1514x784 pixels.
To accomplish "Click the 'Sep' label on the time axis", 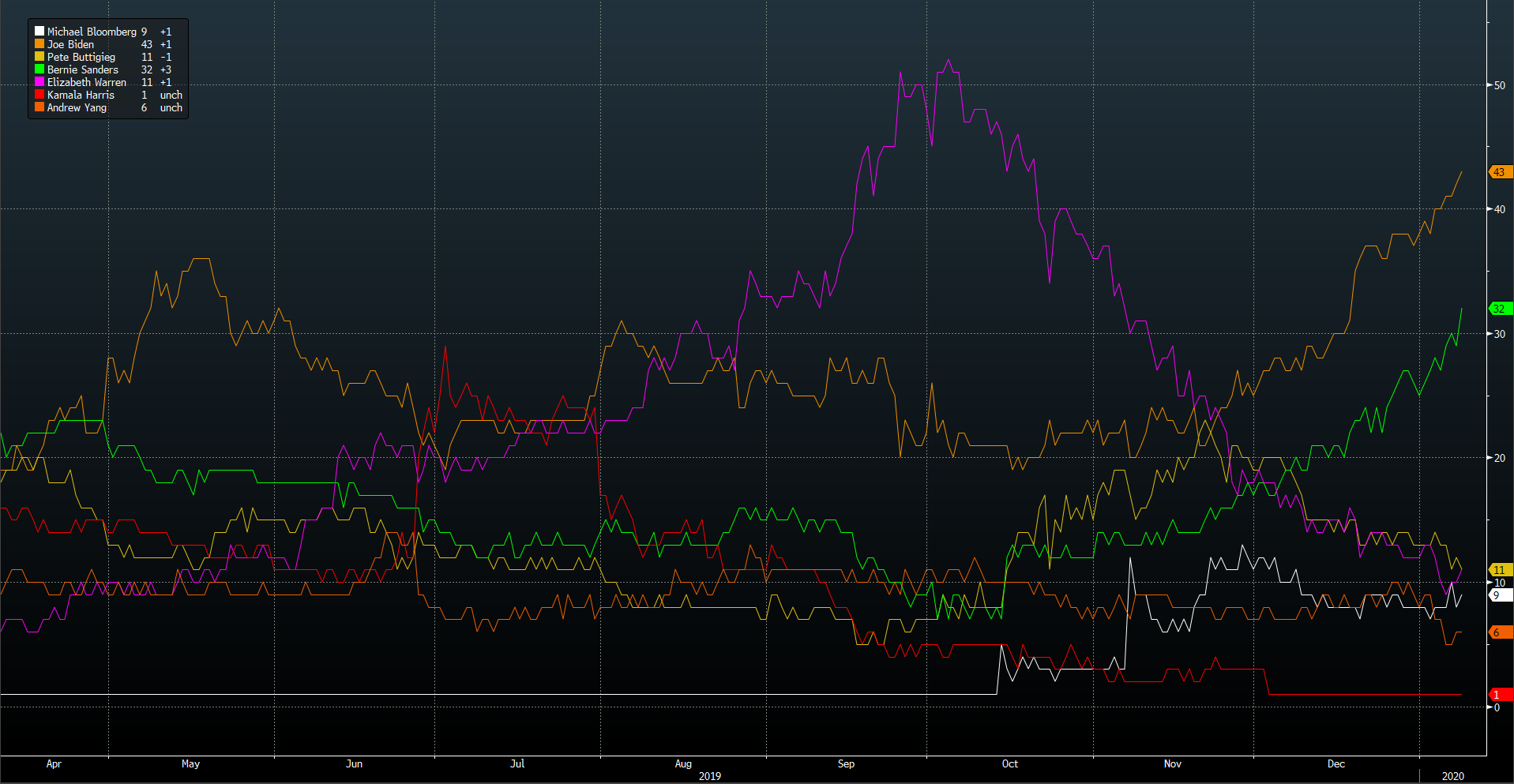I will click(846, 763).
